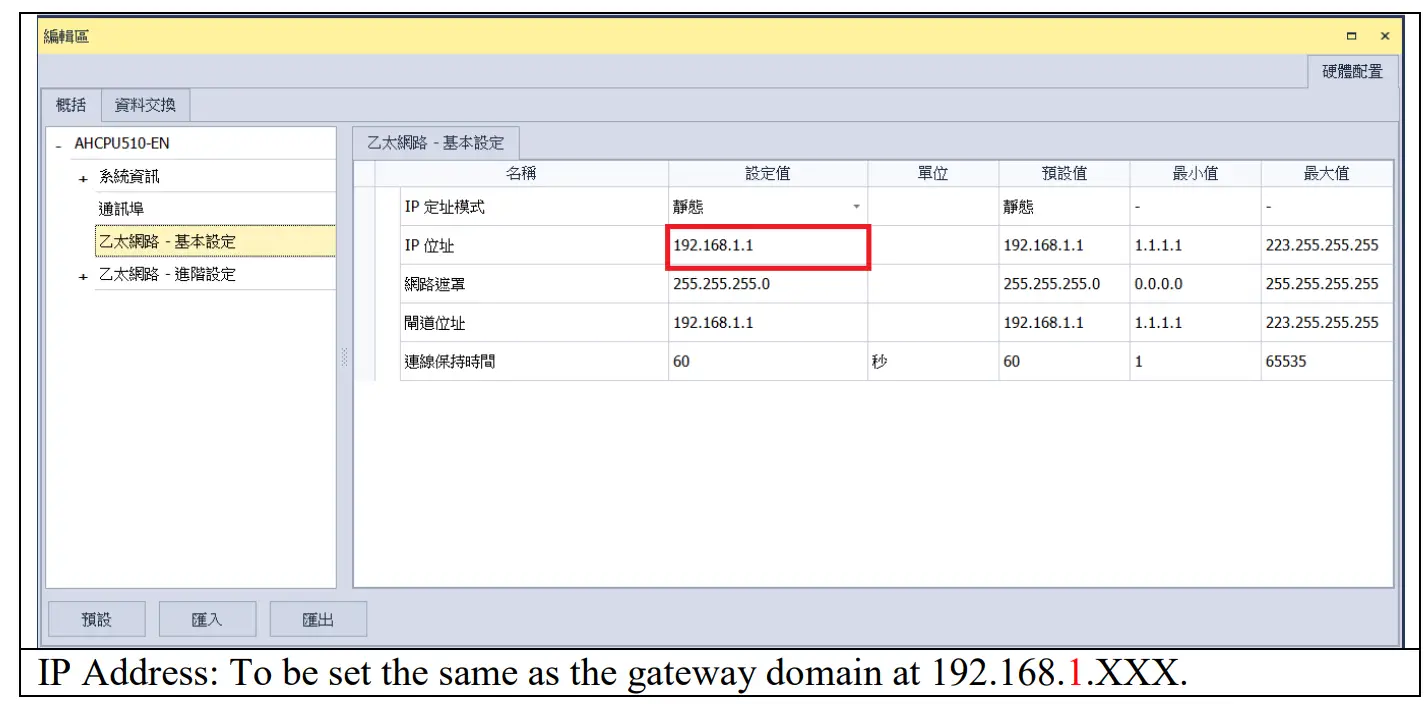The height and width of the screenshot is (704, 1428).
Task: Click the 閘道位址 name cell
Action: (534, 323)
